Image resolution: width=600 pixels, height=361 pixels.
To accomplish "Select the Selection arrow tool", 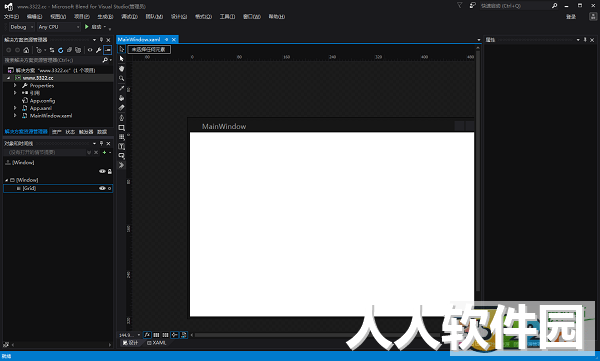I will pos(122,49).
